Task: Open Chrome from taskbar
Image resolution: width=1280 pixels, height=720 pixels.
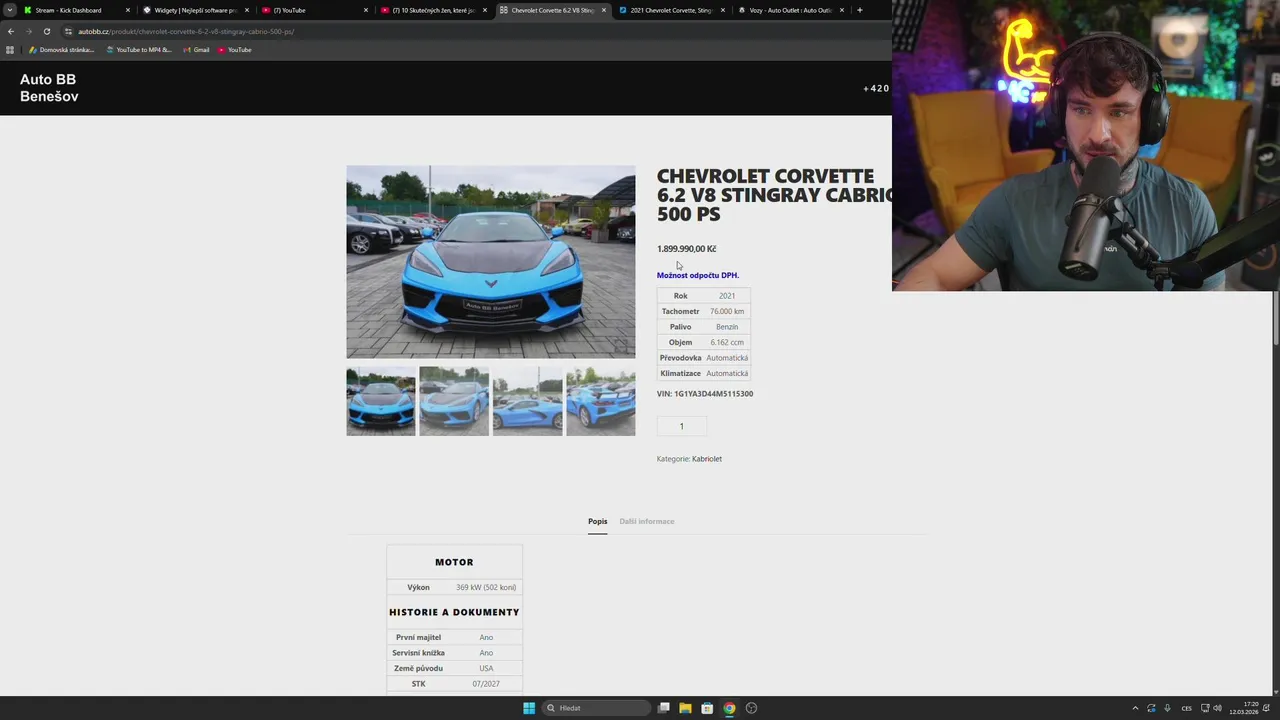Action: 729,708
